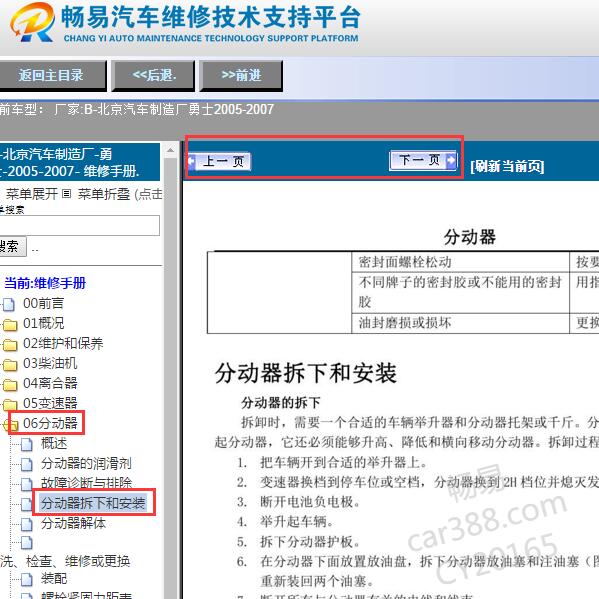Open the next page via 下一页
Viewport: 599px width, 599px height.
423,160
